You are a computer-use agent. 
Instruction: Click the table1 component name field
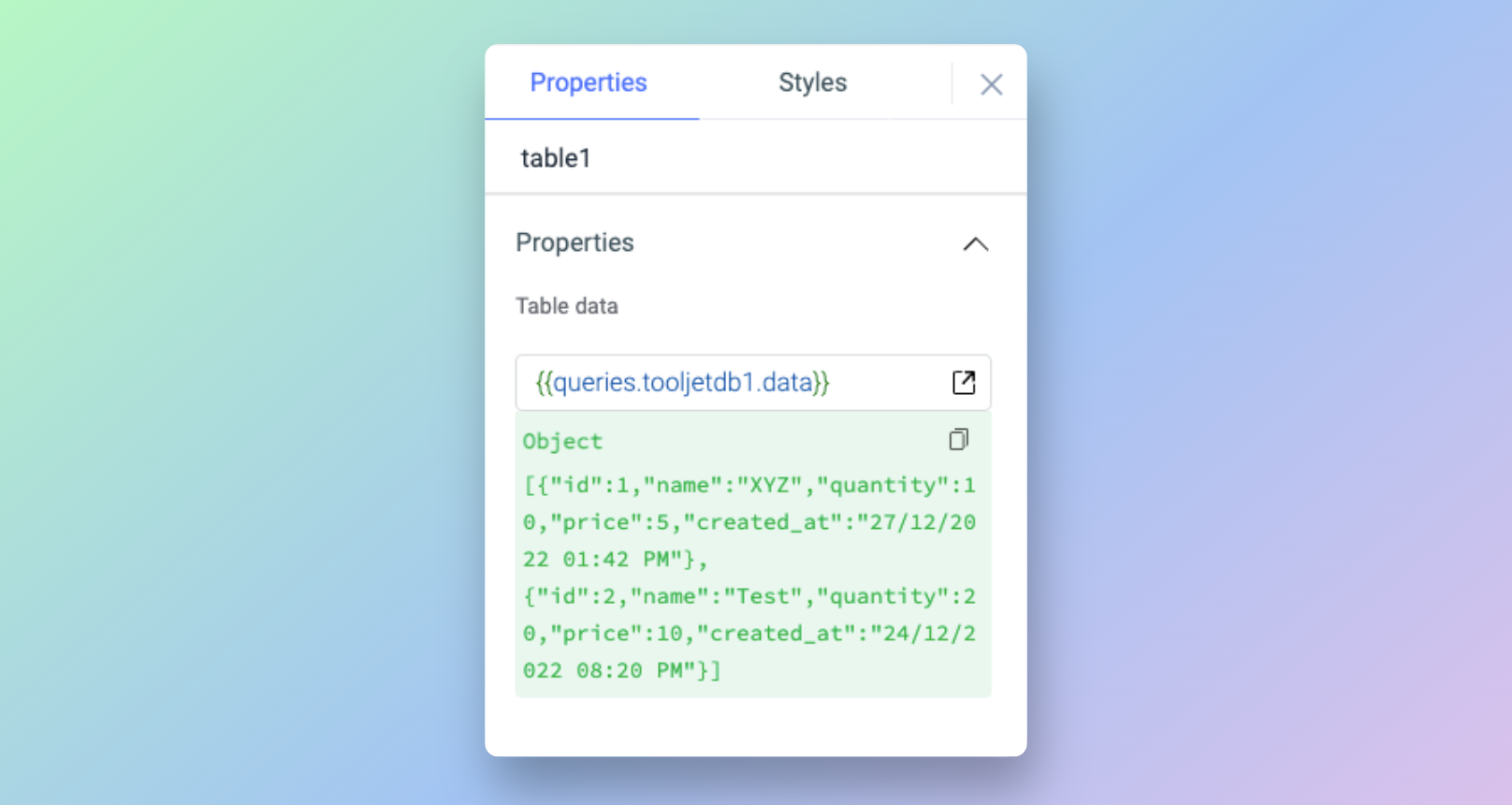[556, 158]
